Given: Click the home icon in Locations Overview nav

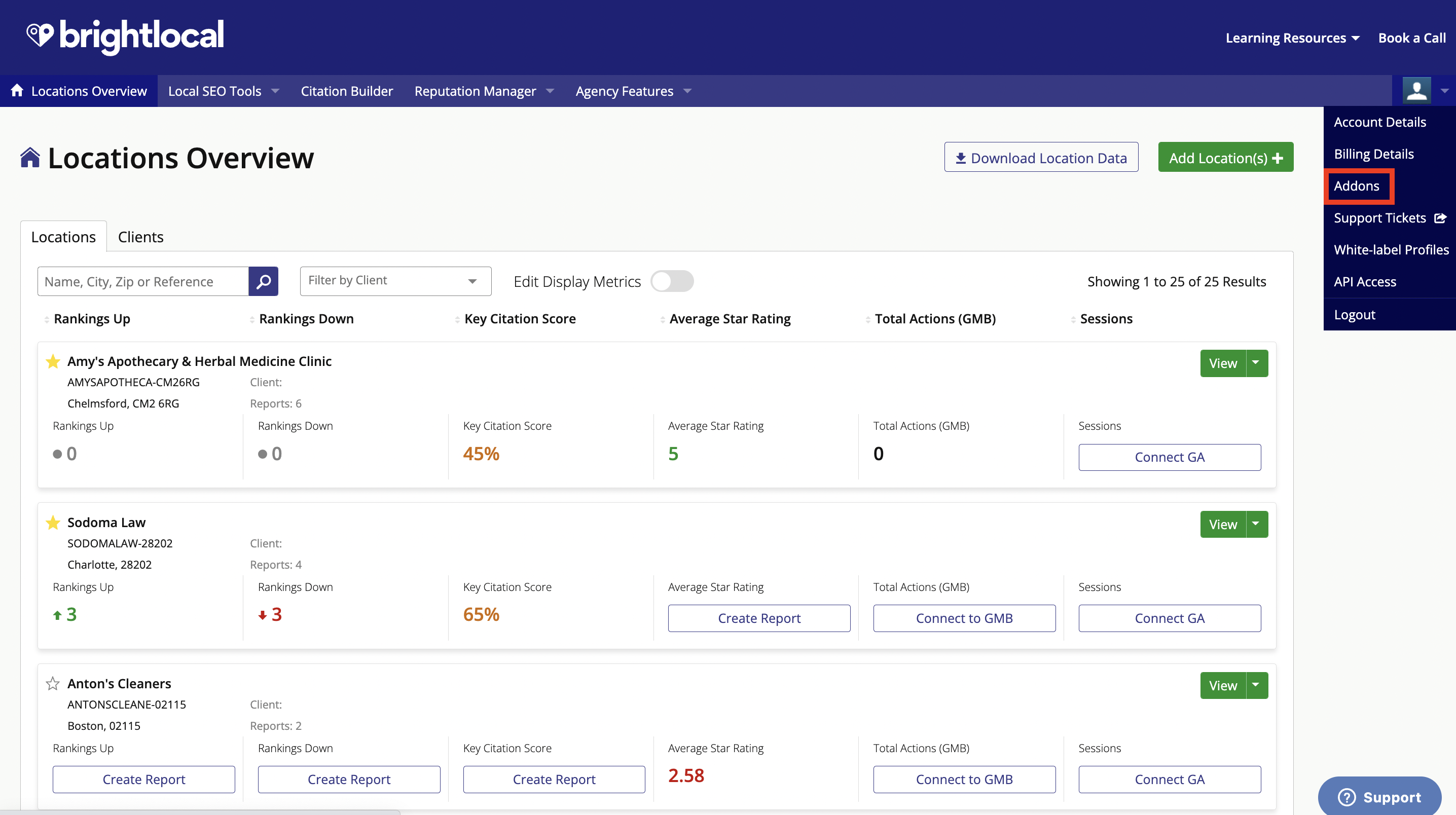Looking at the screenshot, I should 17,90.
